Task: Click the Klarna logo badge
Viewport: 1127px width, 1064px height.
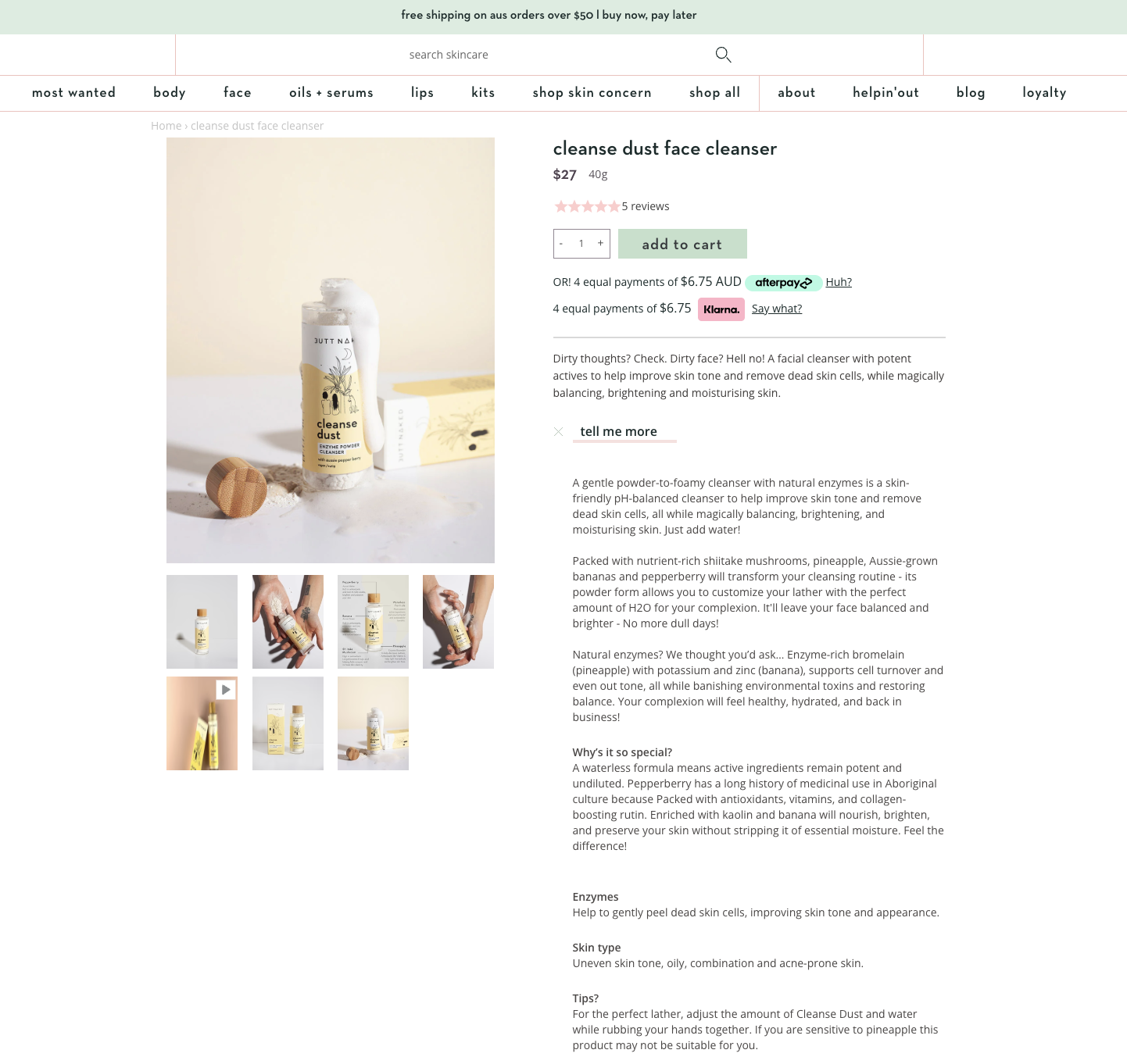Action: pyautogui.click(x=721, y=309)
